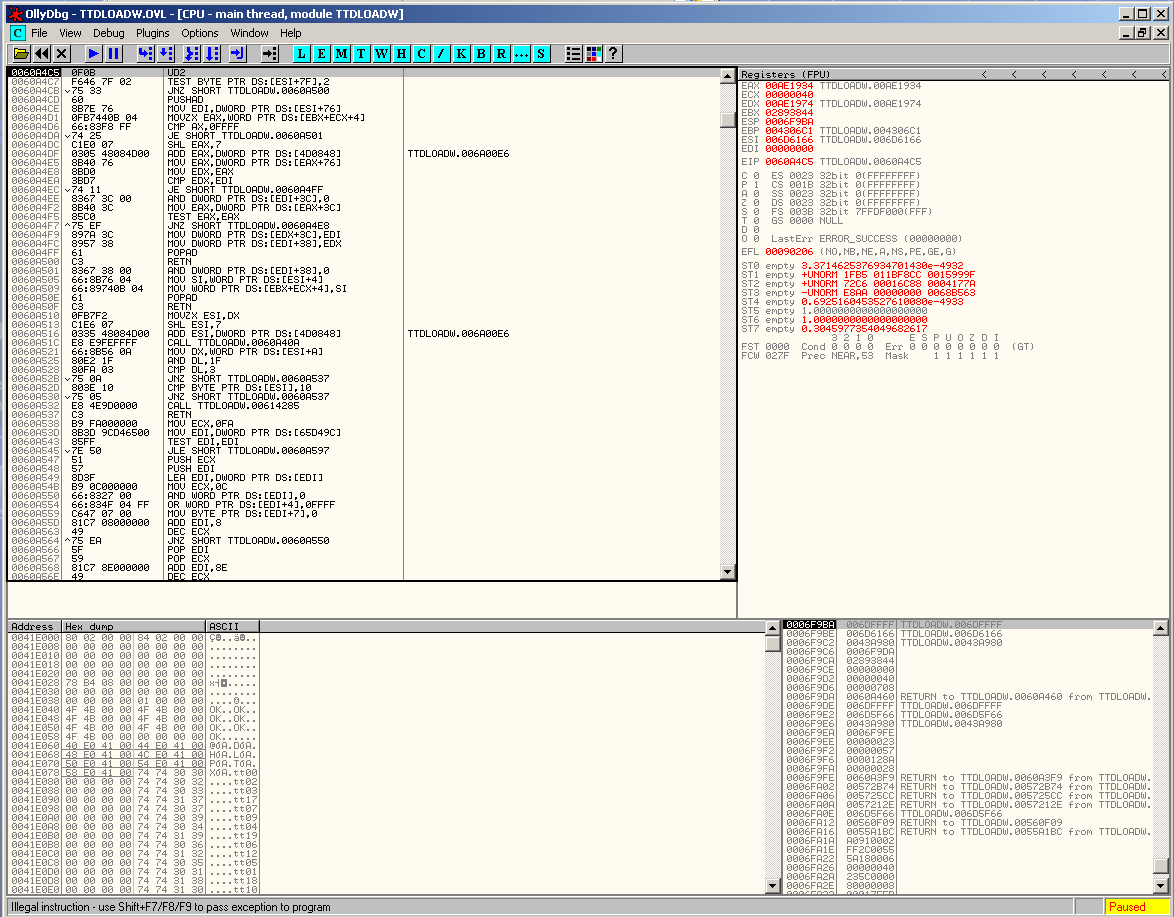The width and height of the screenshot is (1174, 917).
Task: Click the Step into toolbar icon
Action: point(145,53)
